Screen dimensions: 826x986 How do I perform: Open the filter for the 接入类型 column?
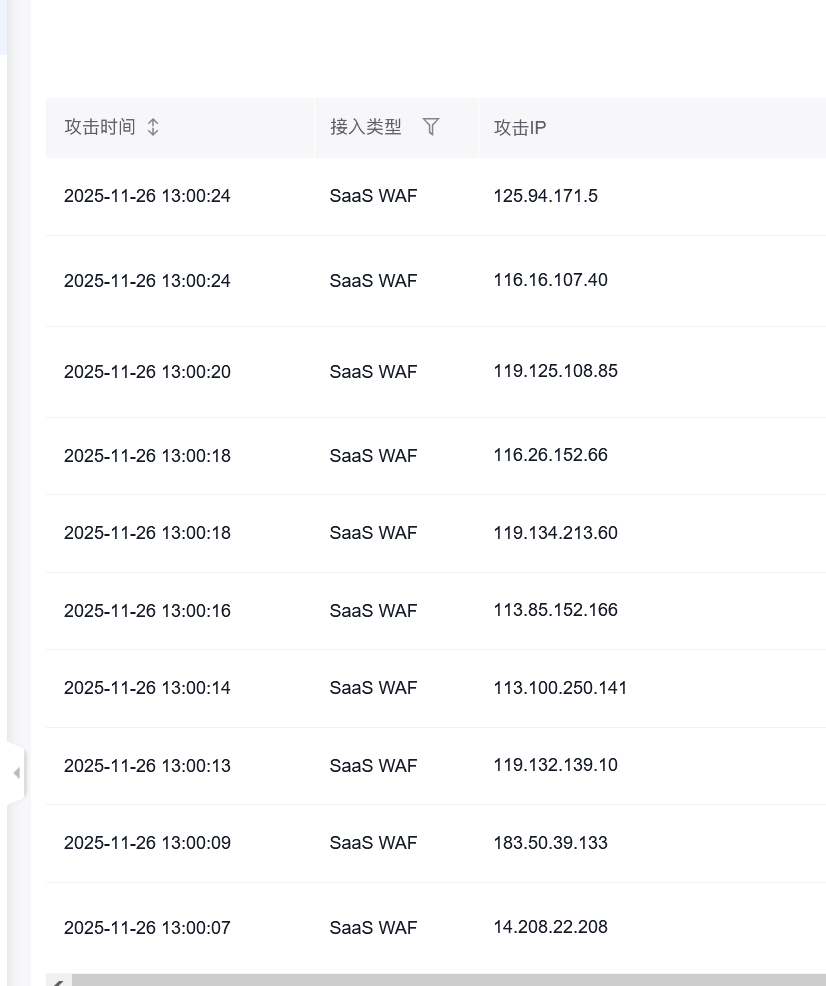[431, 126]
